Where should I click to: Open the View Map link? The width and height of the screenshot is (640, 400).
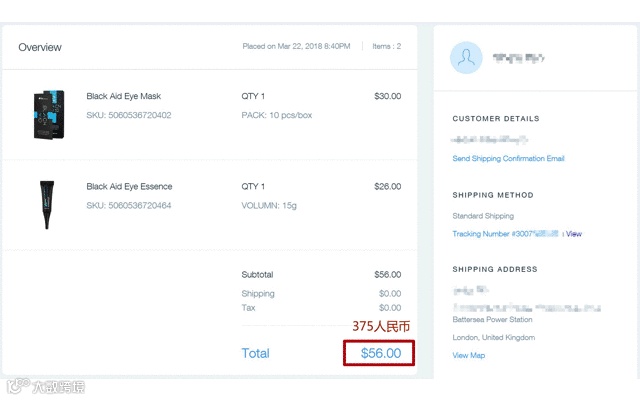click(468, 355)
